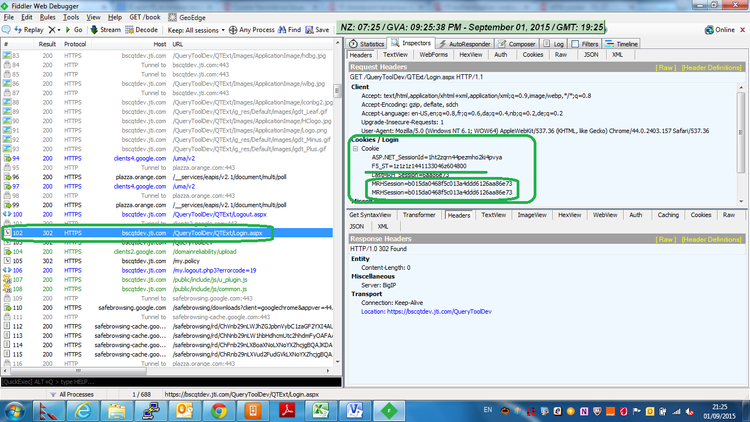Open Adobe Reader from taskbar
Screen dimensions: 750x422
tap(287, 411)
